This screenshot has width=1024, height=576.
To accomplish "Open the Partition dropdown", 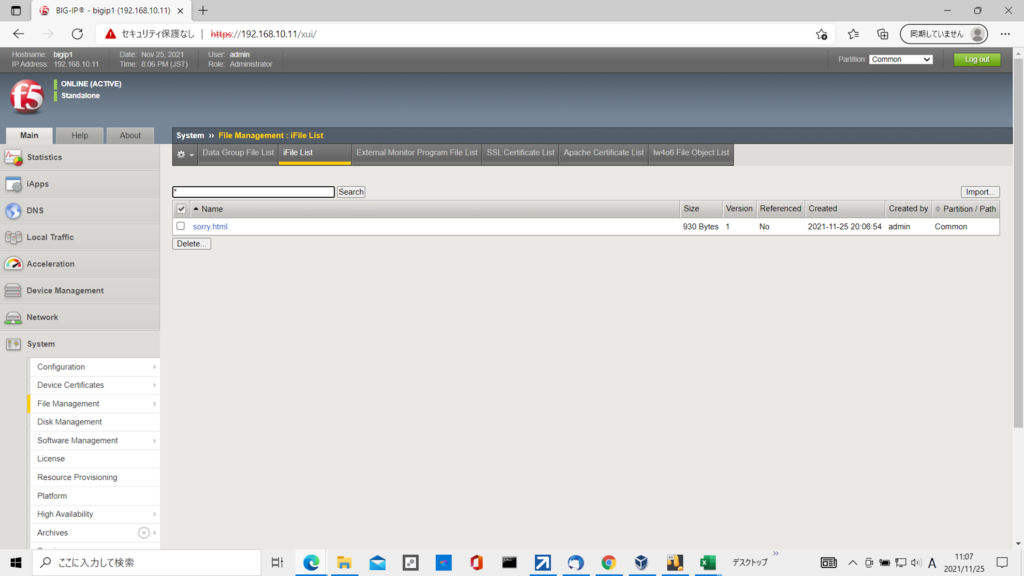I will click(900, 59).
